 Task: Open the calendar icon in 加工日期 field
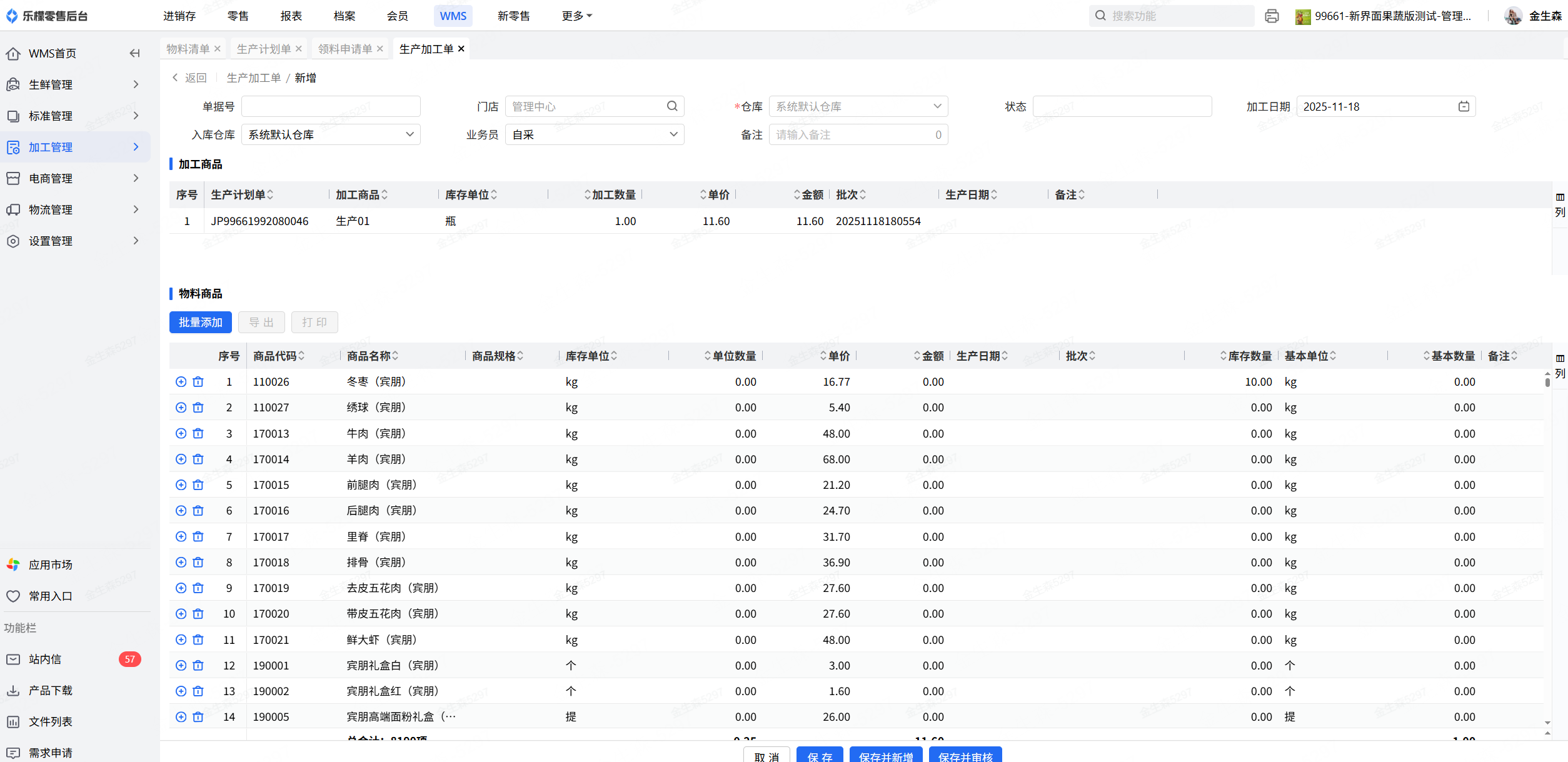(x=1464, y=106)
